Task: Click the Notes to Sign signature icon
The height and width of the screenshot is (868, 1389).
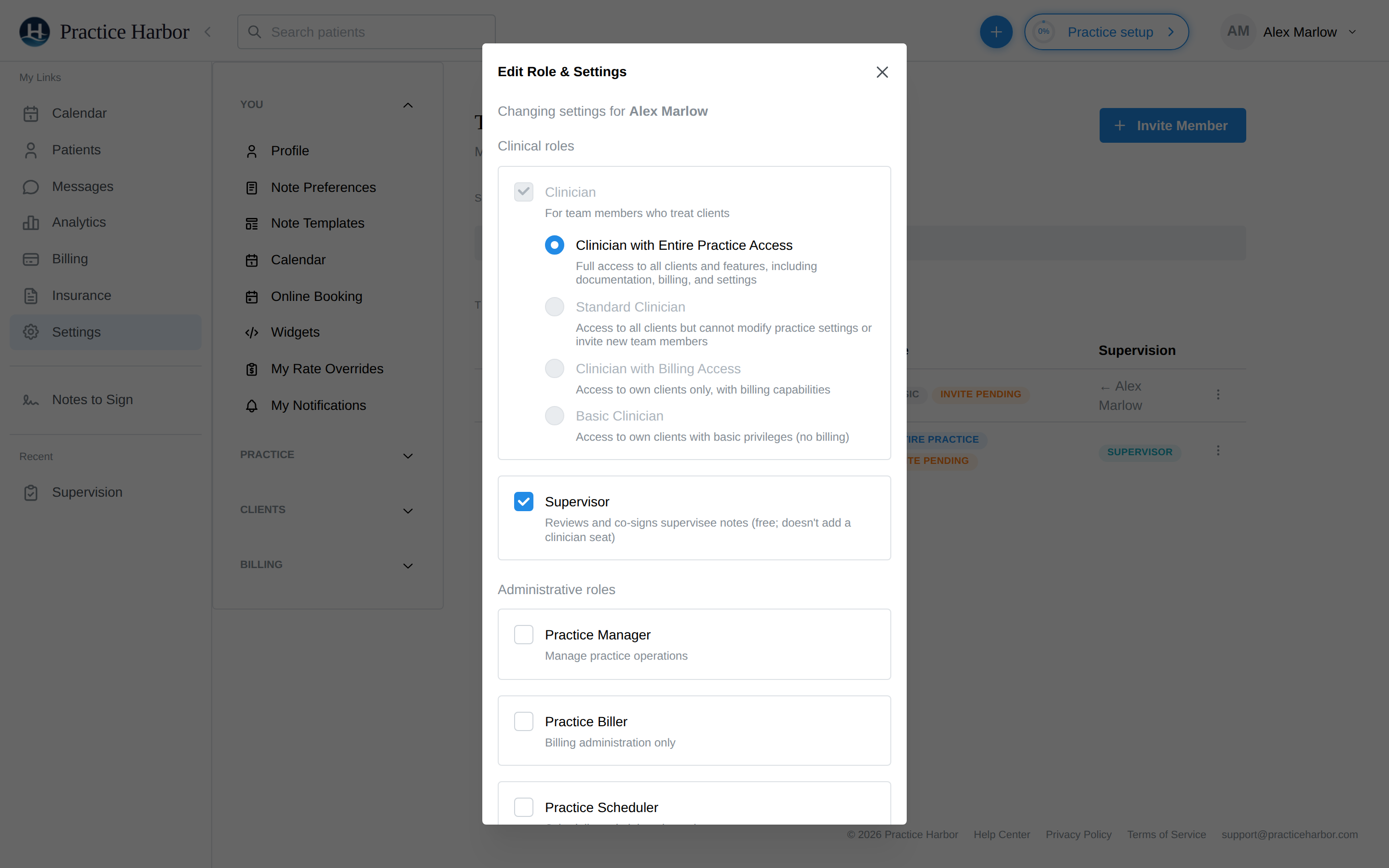Action: 31,400
